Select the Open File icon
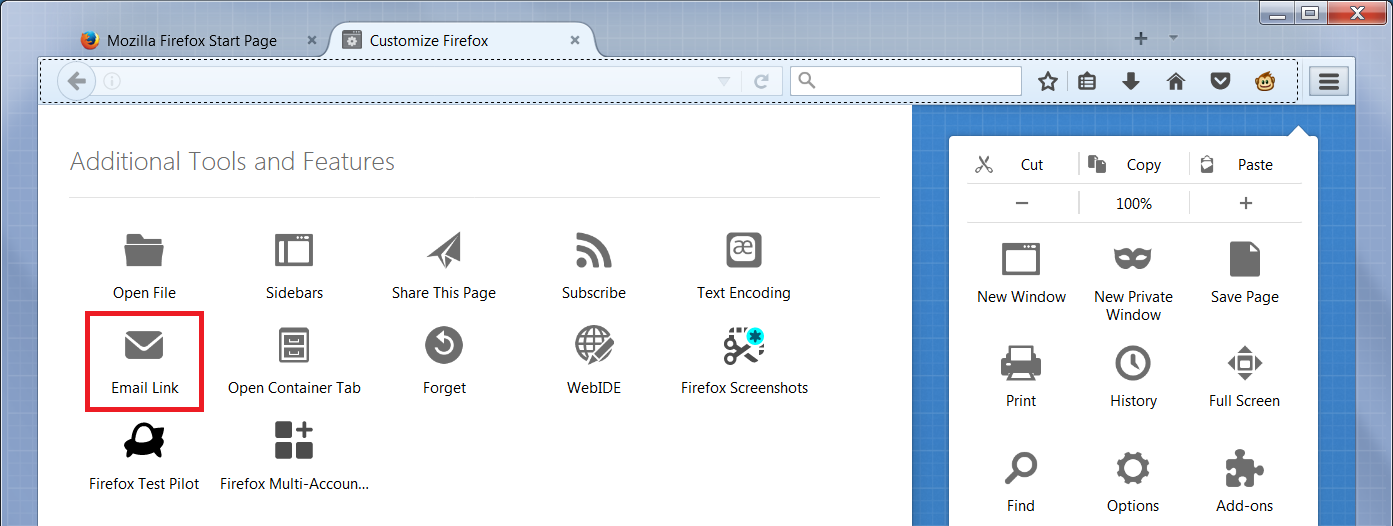 point(144,250)
